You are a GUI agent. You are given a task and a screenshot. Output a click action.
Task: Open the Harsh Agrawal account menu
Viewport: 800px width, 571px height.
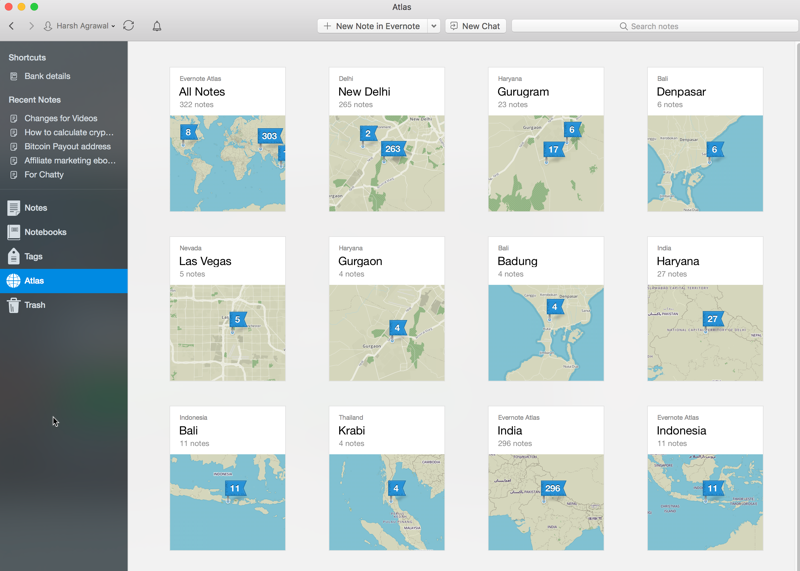pos(80,26)
